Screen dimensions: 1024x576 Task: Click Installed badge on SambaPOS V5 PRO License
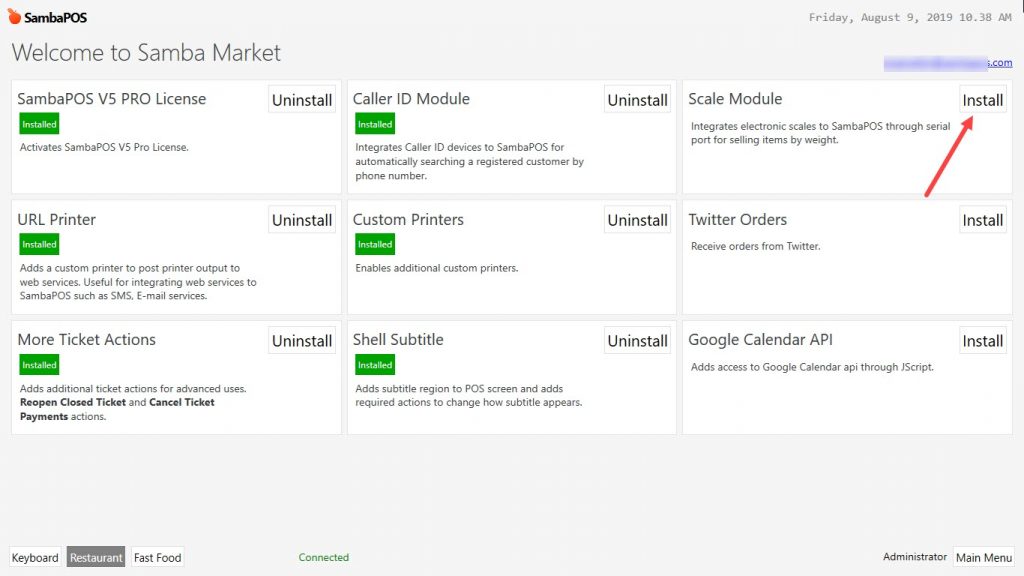click(39, 124)
